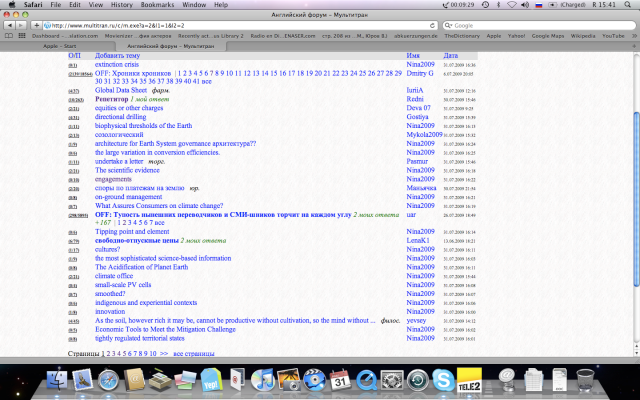This screenshot has height=400, width=640.
Task: Open battery Charged status menu
Action: click(566, 4)
